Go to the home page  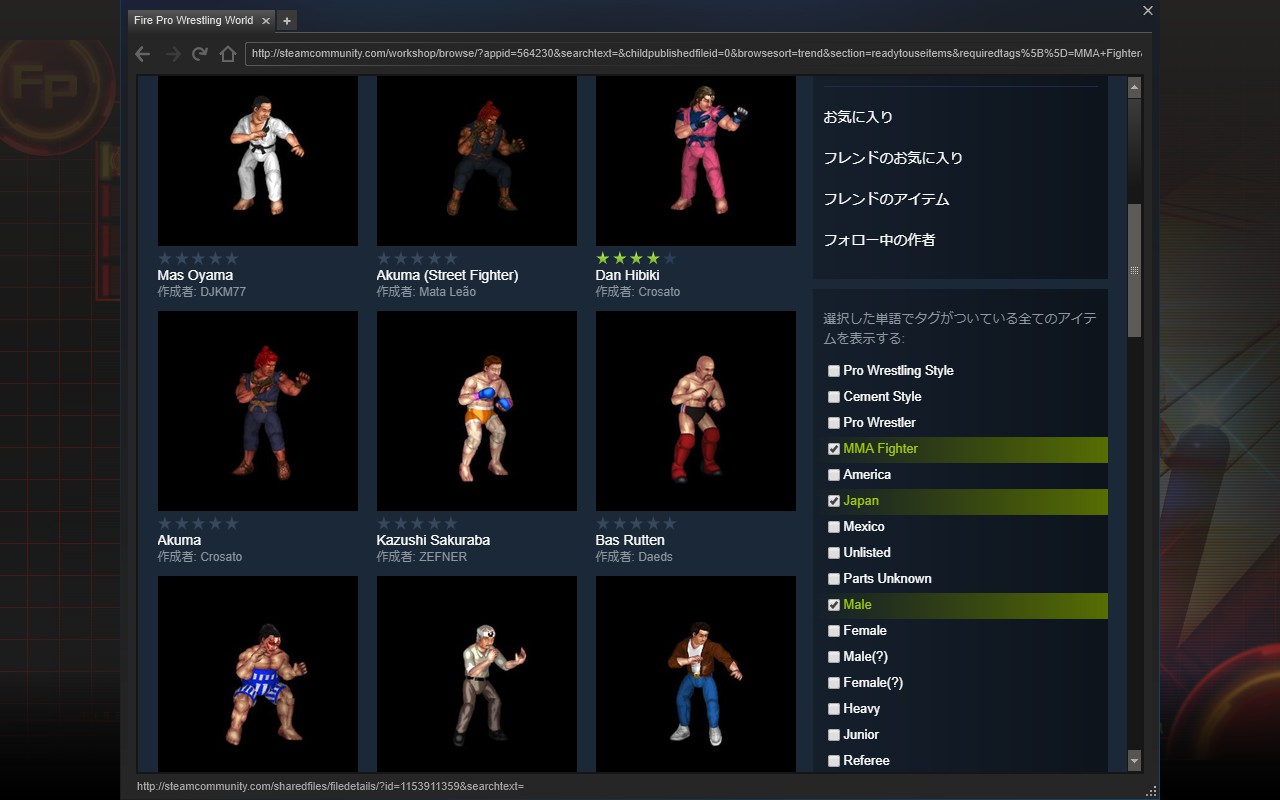(x=228, y=54)
